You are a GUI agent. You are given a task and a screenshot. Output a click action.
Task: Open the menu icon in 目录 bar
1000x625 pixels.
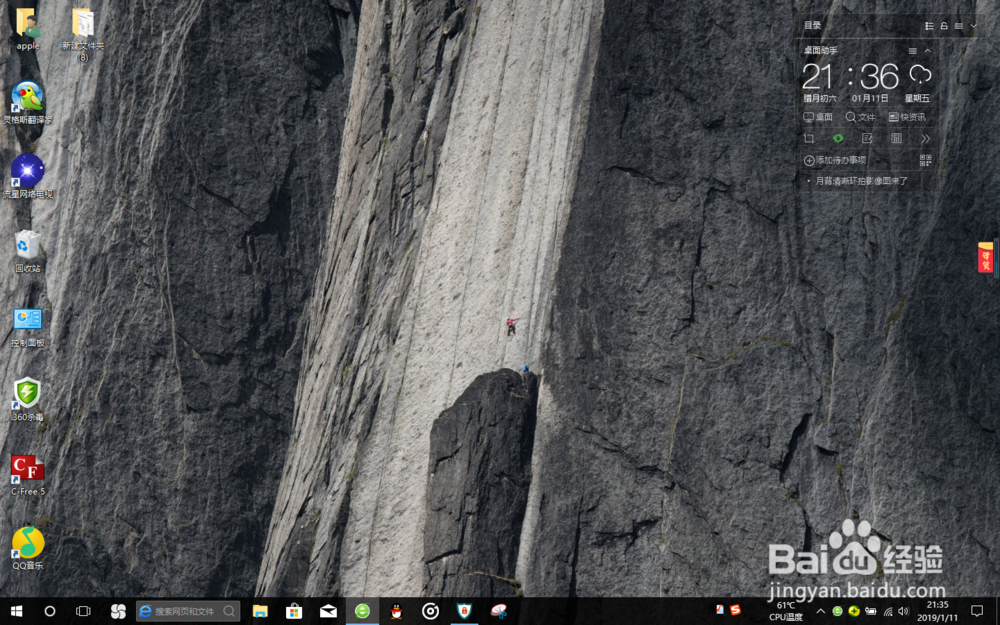959,26
